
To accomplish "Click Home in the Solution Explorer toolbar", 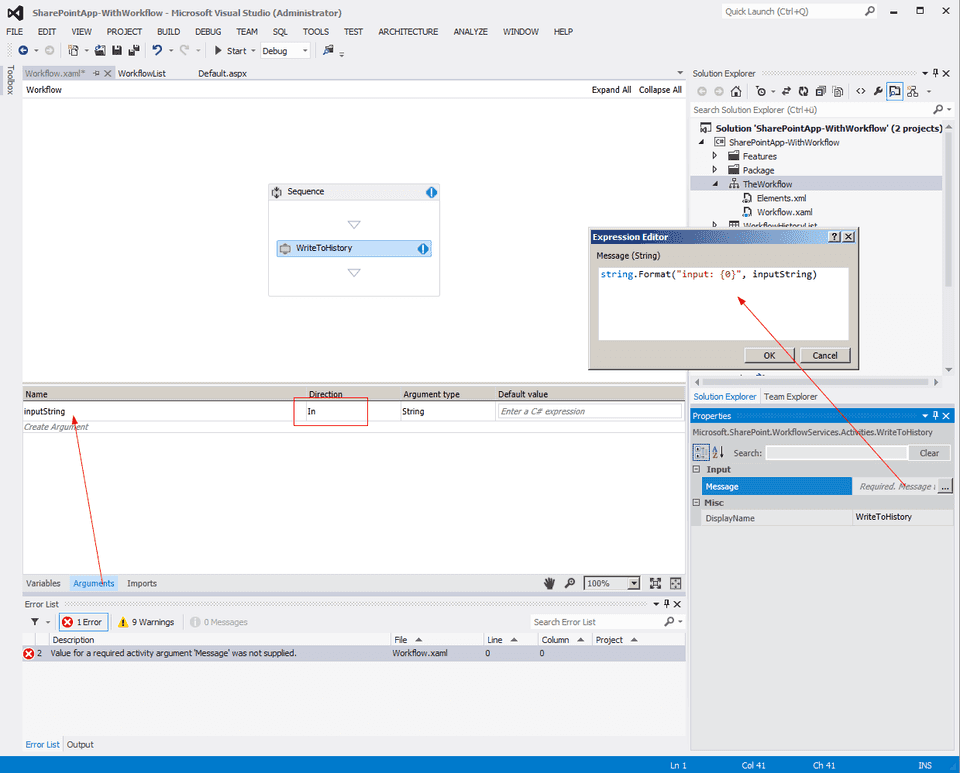I will pyautogui.click(x=735, y=91).
